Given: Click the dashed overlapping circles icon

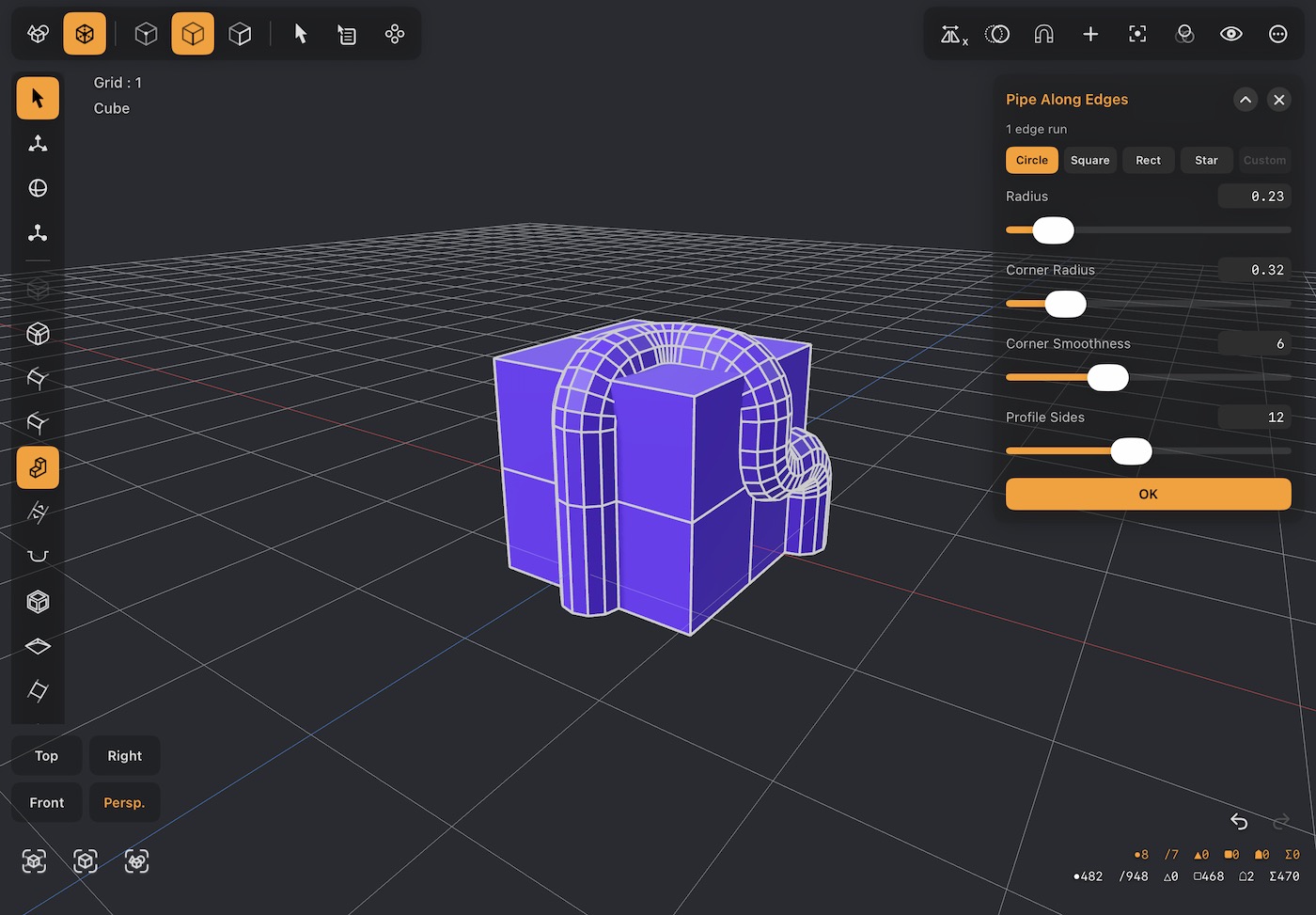Looking at the screenshot, I should point(996,35).
